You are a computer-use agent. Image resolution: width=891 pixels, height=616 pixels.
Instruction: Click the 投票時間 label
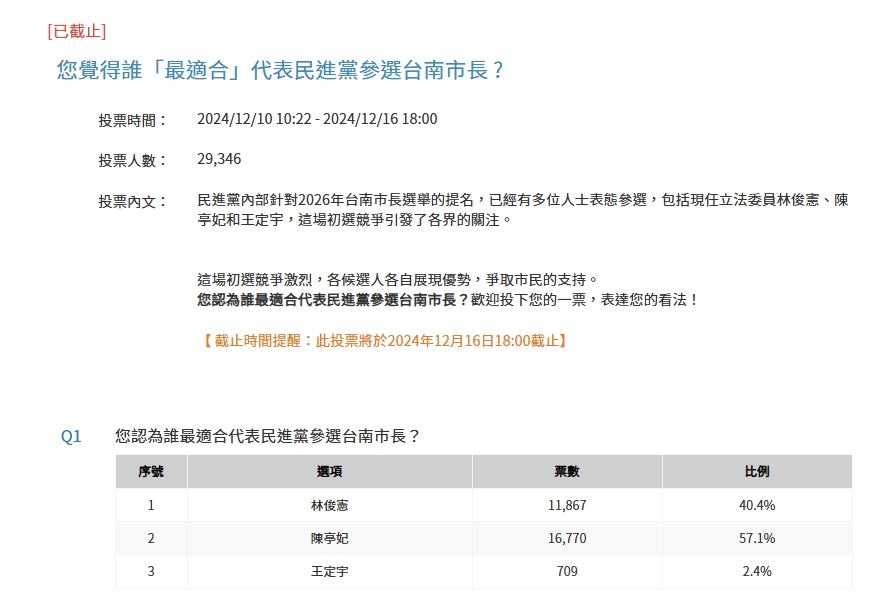(x=132, y=120)
